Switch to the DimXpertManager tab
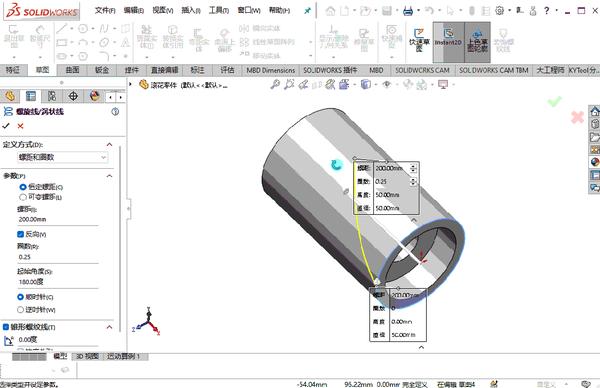The width and height of the screenshot is (600, 388). (73, 96)
